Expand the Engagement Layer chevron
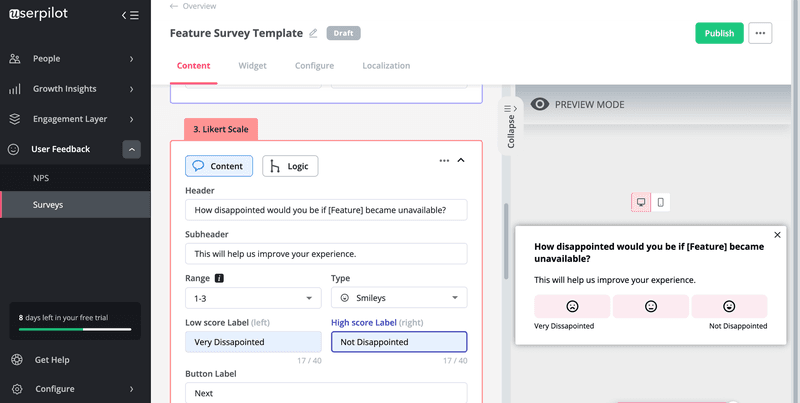The width and height of the screenshot is (800, 403). (x=132, y=119)
